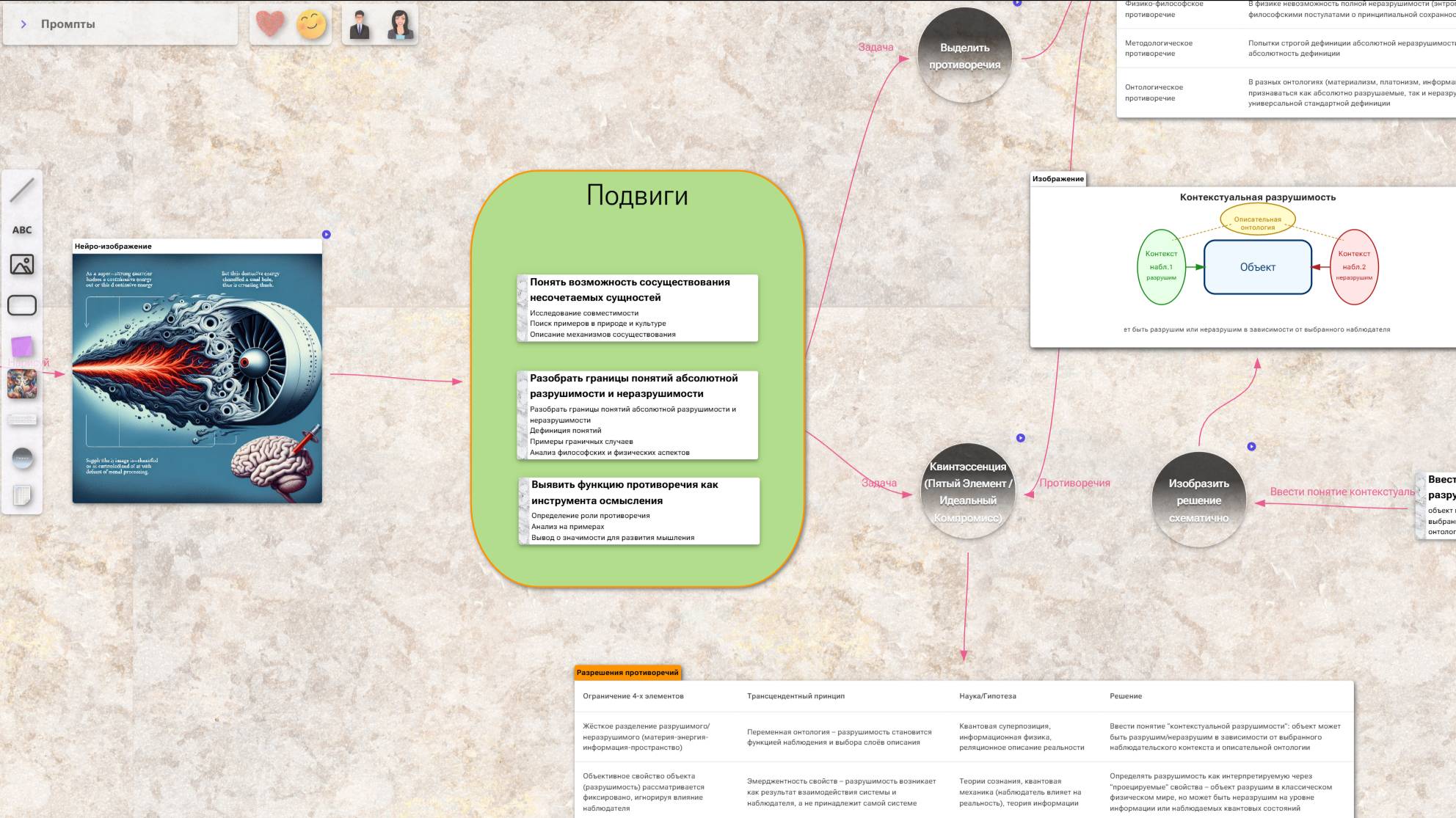Select the ABC text tool
Image resolution: width=1456 pixels, height=818 pixels.
point(22,230)
